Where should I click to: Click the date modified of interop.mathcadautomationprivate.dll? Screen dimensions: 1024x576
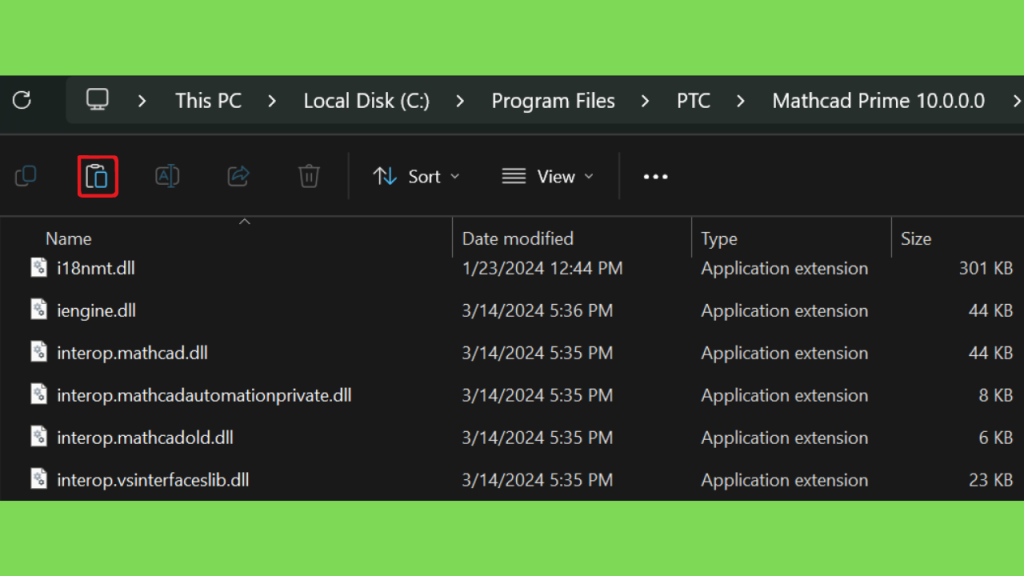click(537, 395)
